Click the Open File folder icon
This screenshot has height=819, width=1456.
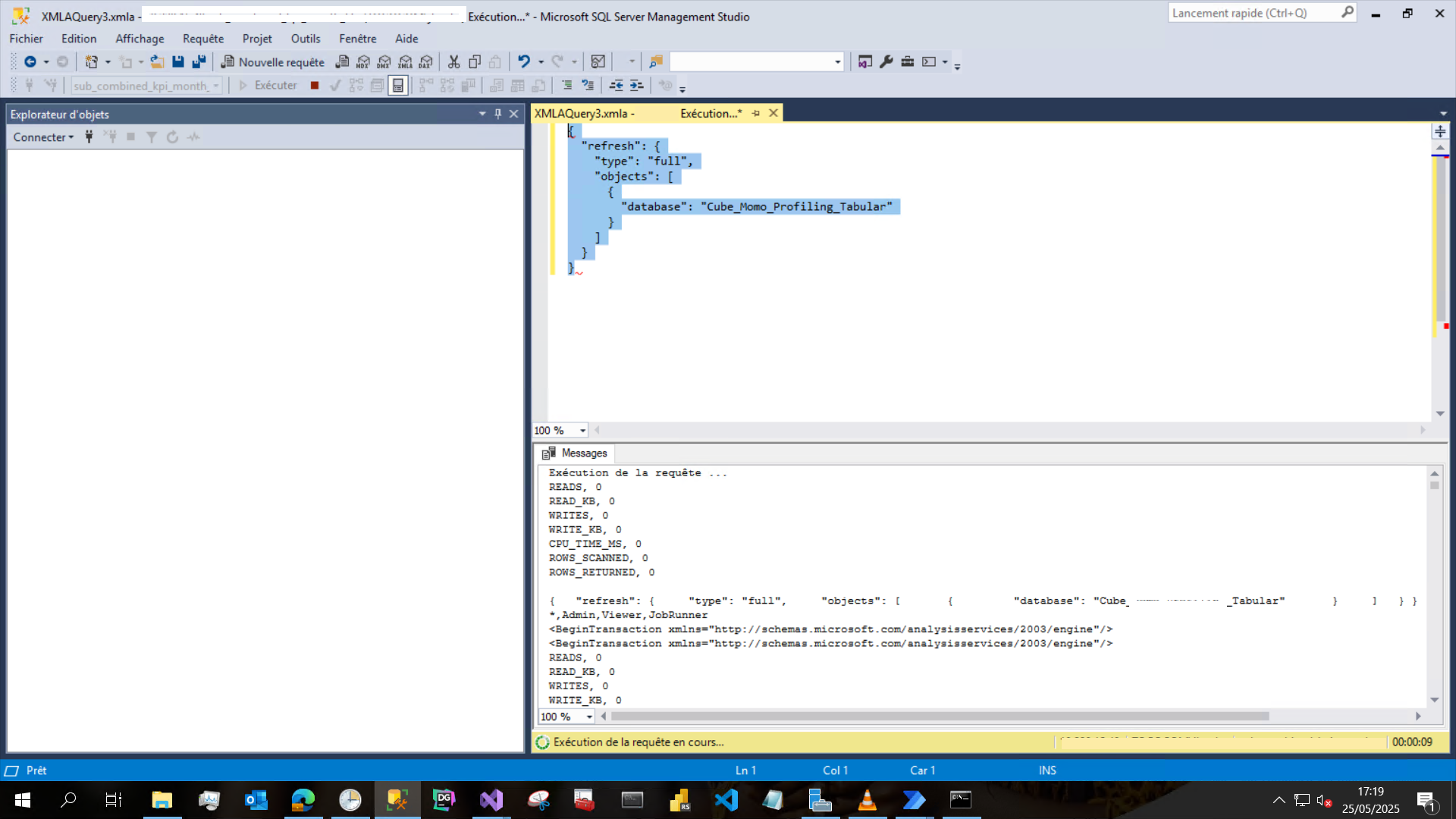[x=157, y=61]
